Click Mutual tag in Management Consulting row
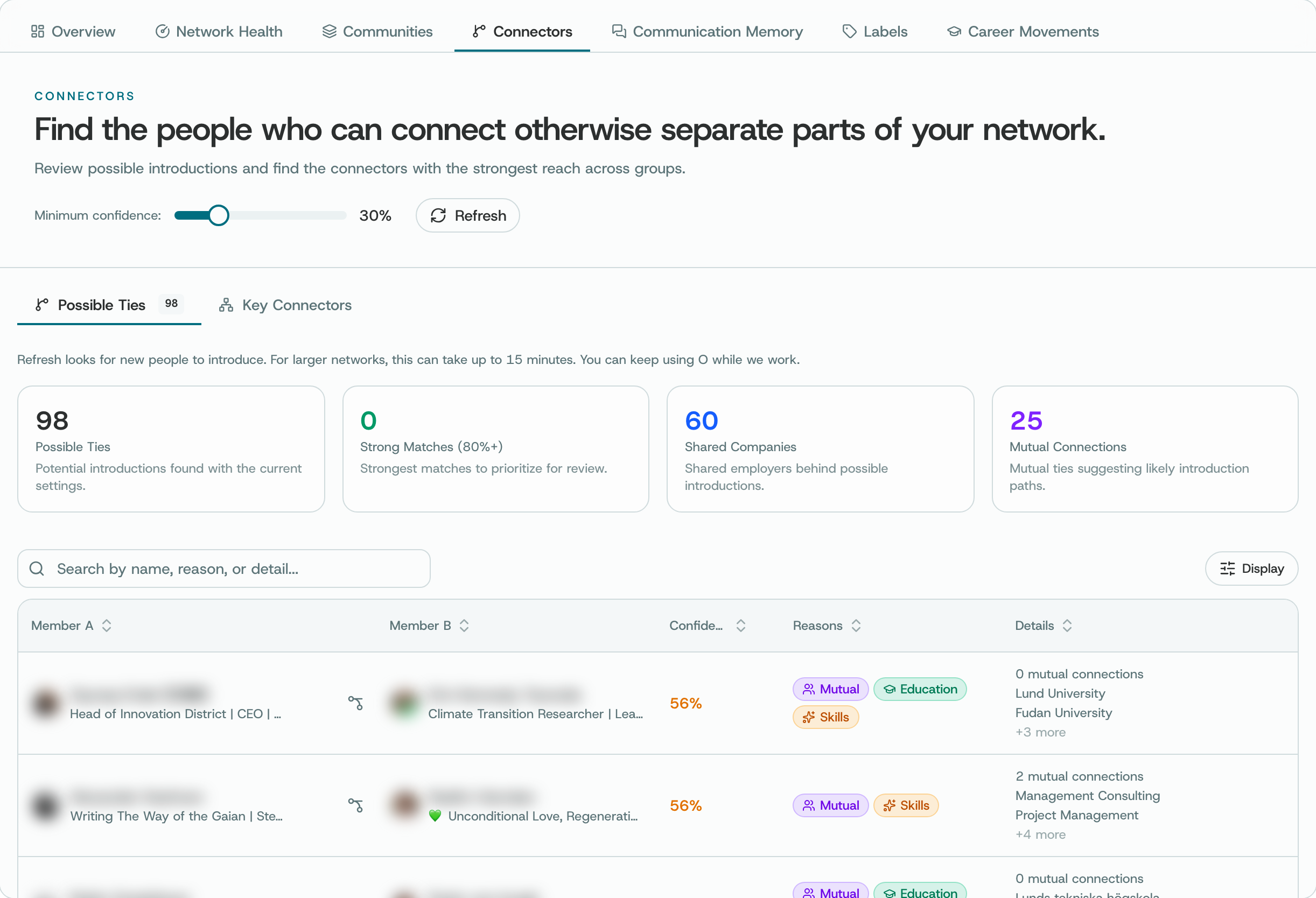 [x=830, y=805]
